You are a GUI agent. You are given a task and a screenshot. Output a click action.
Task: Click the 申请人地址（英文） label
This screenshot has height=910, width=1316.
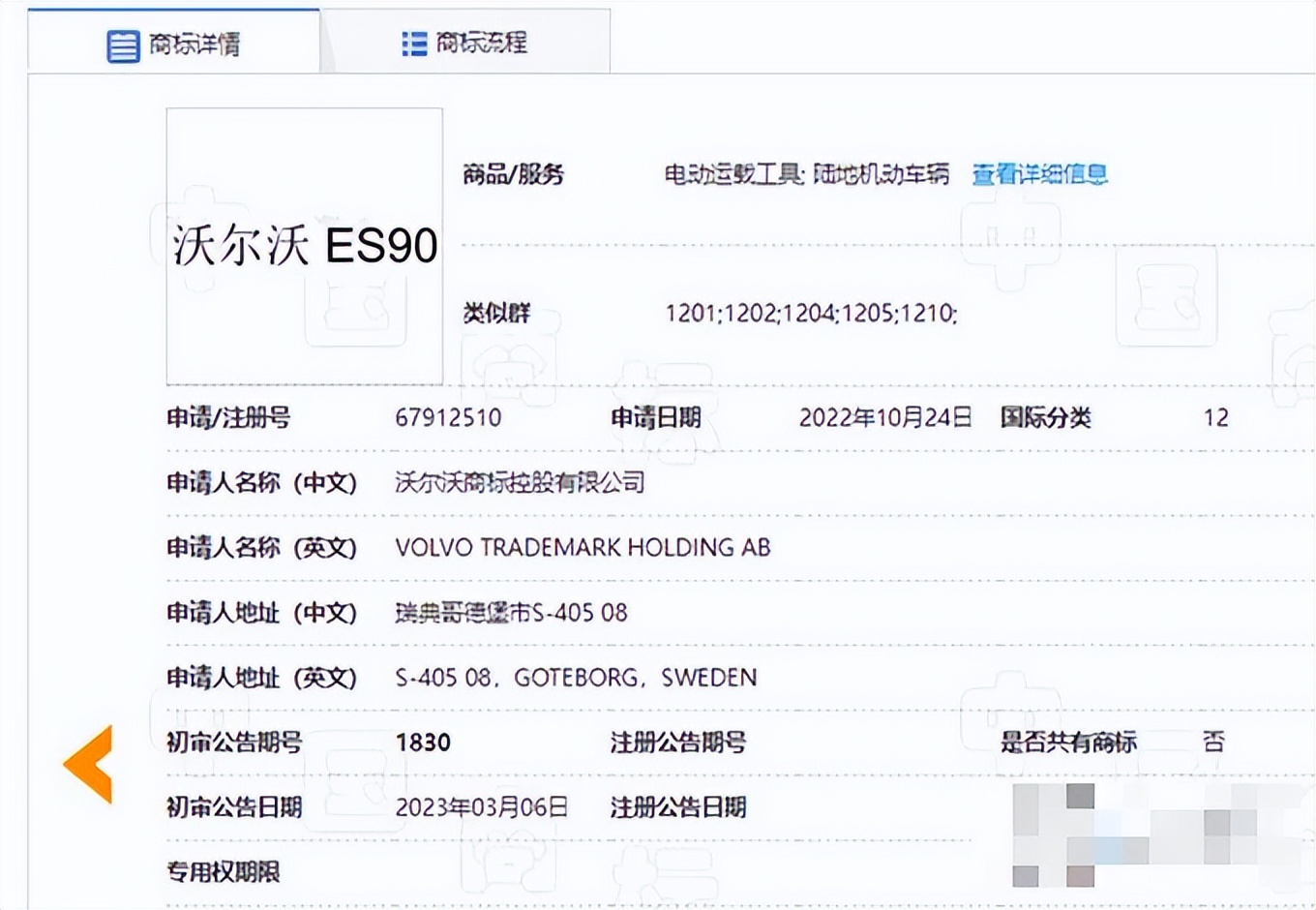point(261,678)
